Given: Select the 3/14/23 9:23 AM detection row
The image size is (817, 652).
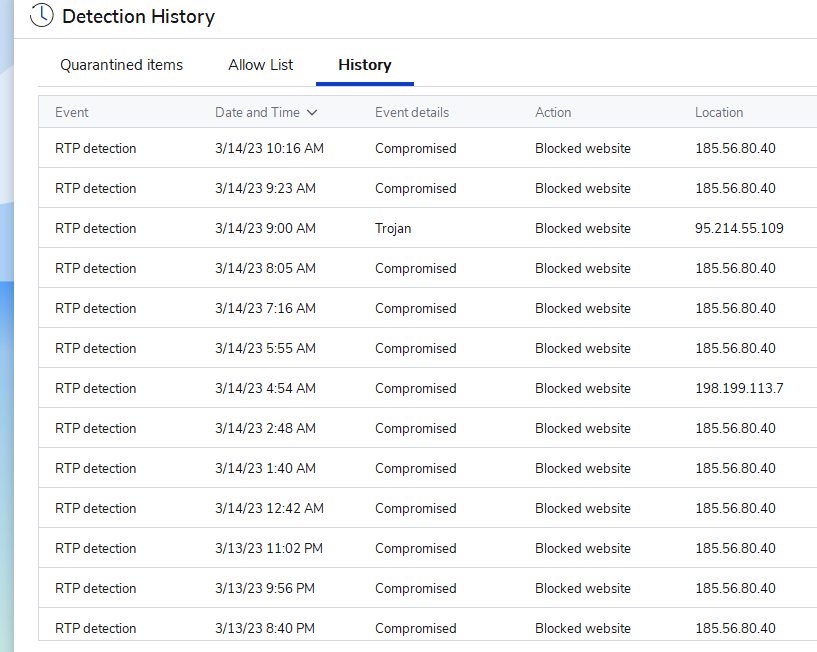Looking at the screenshot, I should coord(265,188).
